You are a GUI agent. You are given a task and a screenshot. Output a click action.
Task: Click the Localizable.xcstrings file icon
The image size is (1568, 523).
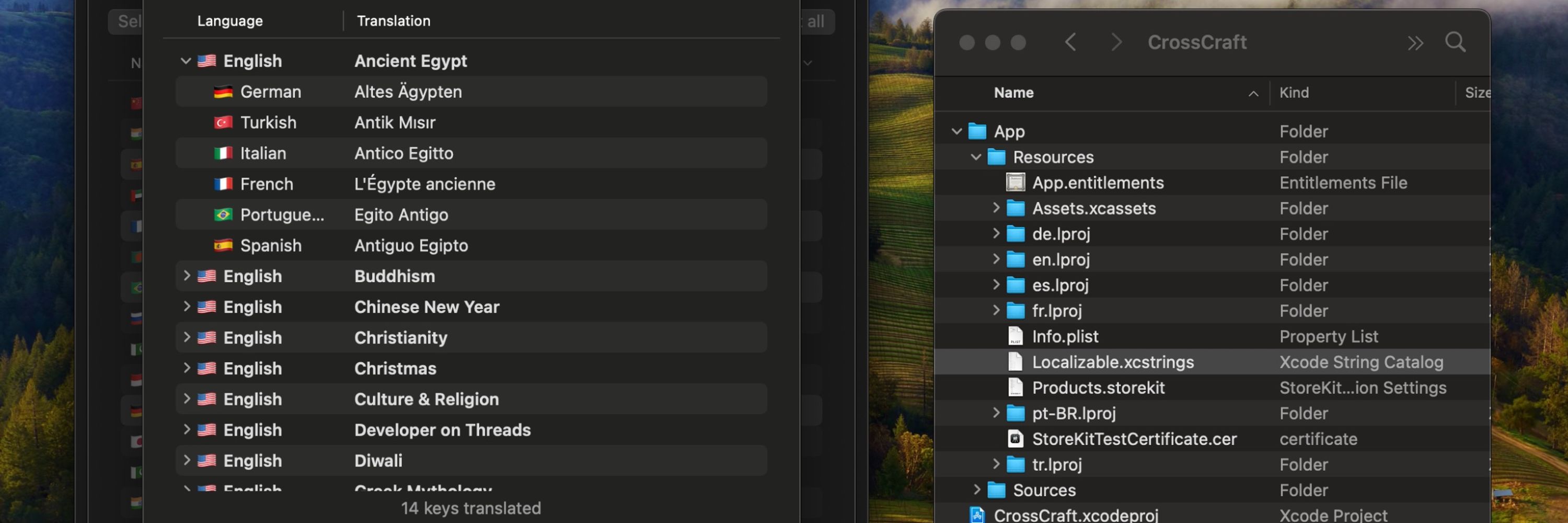click(1016, 362)
